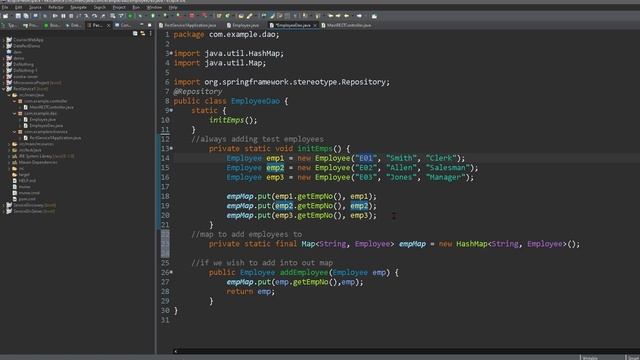
Task: Click the Terminate debug toolbar icon
Action: point(71,16)
